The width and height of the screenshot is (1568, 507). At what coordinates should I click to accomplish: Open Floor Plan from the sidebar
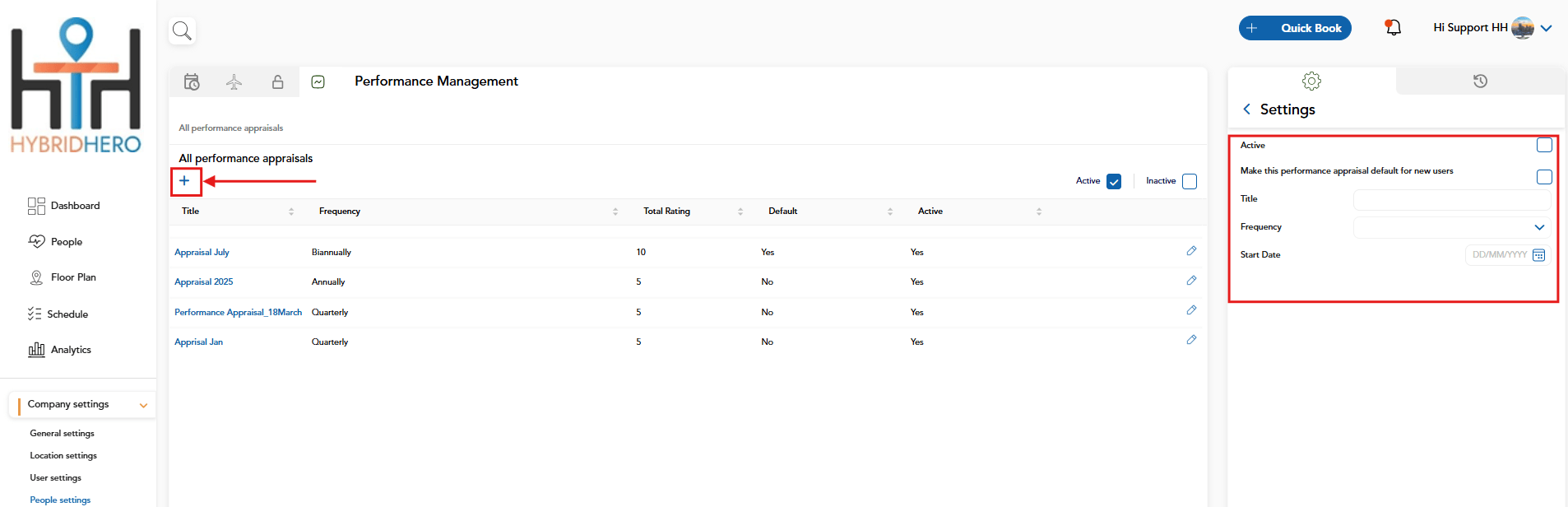(x=63, y=277)
